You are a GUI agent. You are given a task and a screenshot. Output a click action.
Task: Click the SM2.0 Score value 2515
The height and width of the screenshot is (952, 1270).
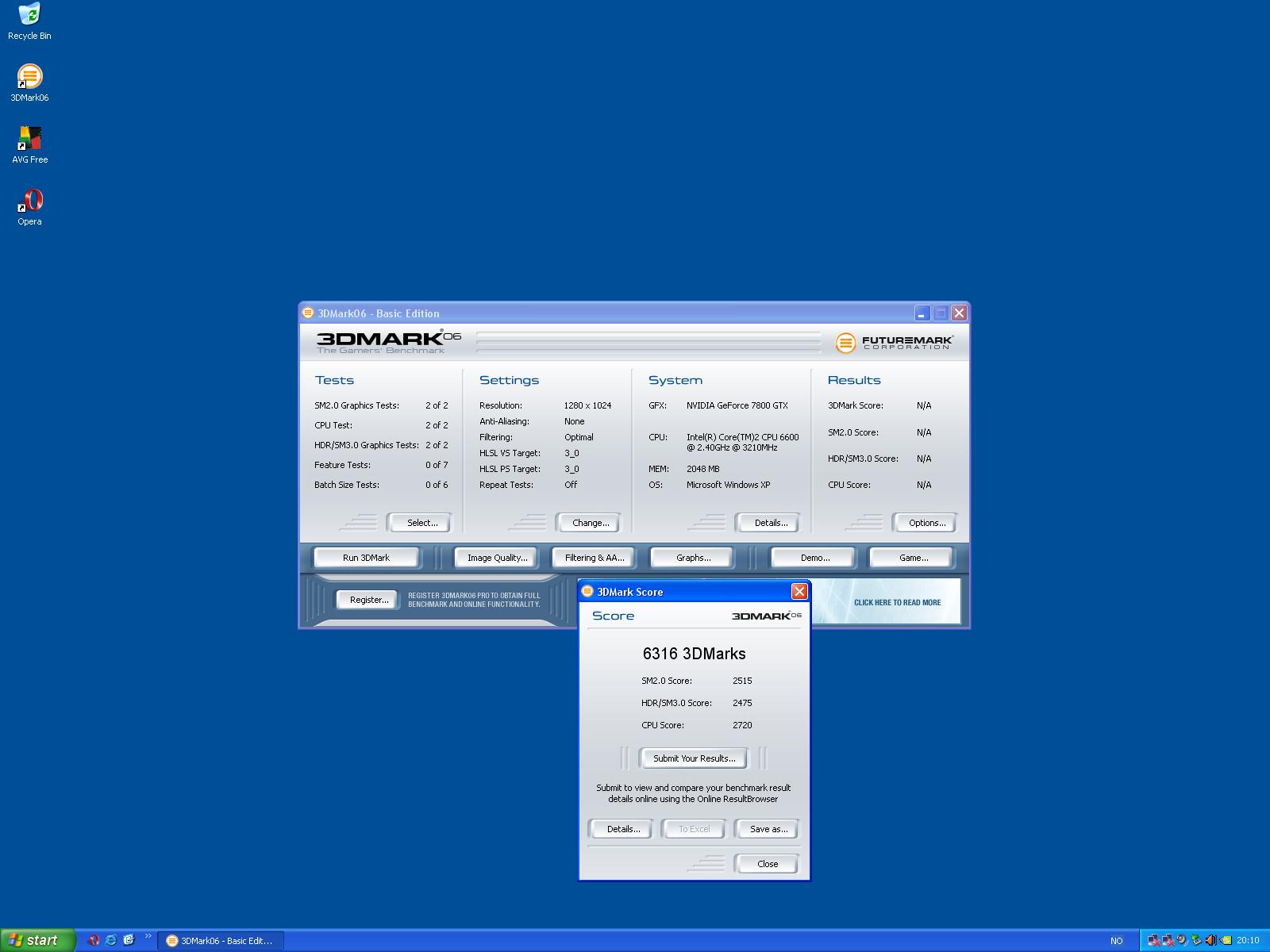click(x=742, y=681)
